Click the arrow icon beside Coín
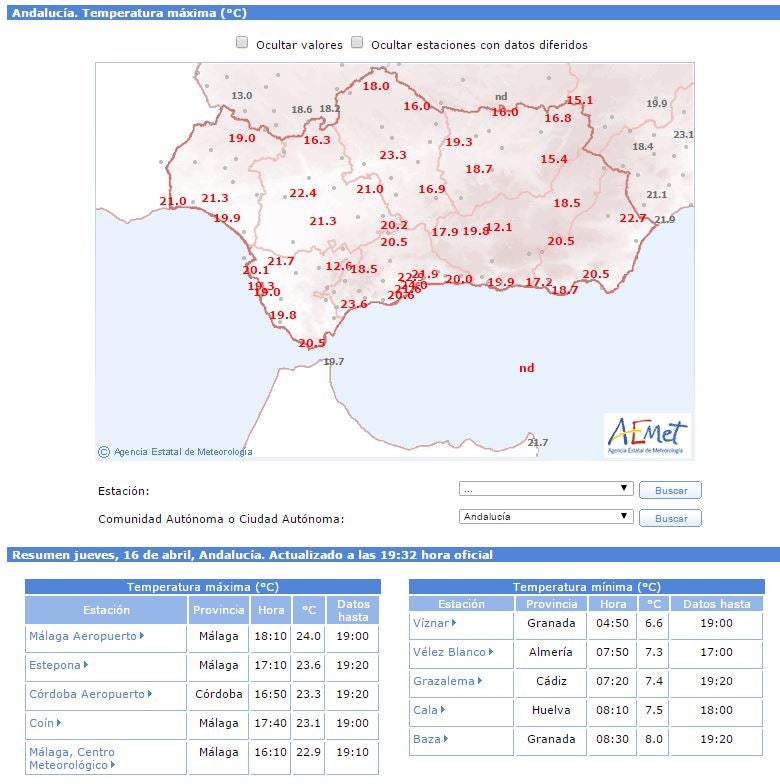 tap(58, 723)
